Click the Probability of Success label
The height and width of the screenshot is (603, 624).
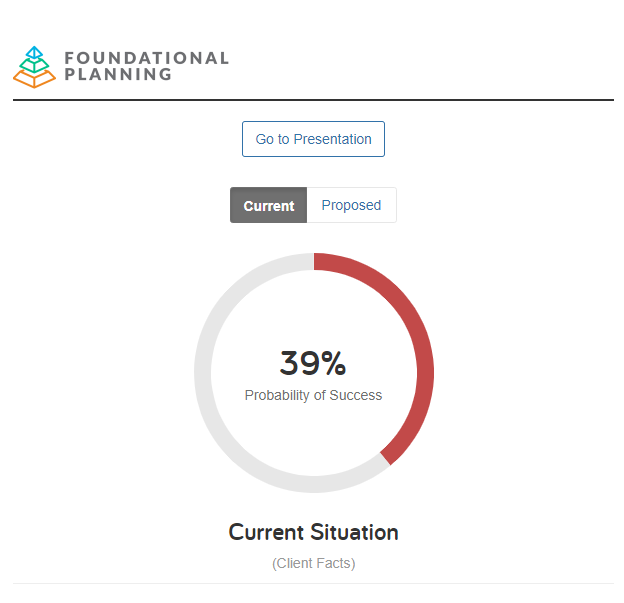(313, 395)
